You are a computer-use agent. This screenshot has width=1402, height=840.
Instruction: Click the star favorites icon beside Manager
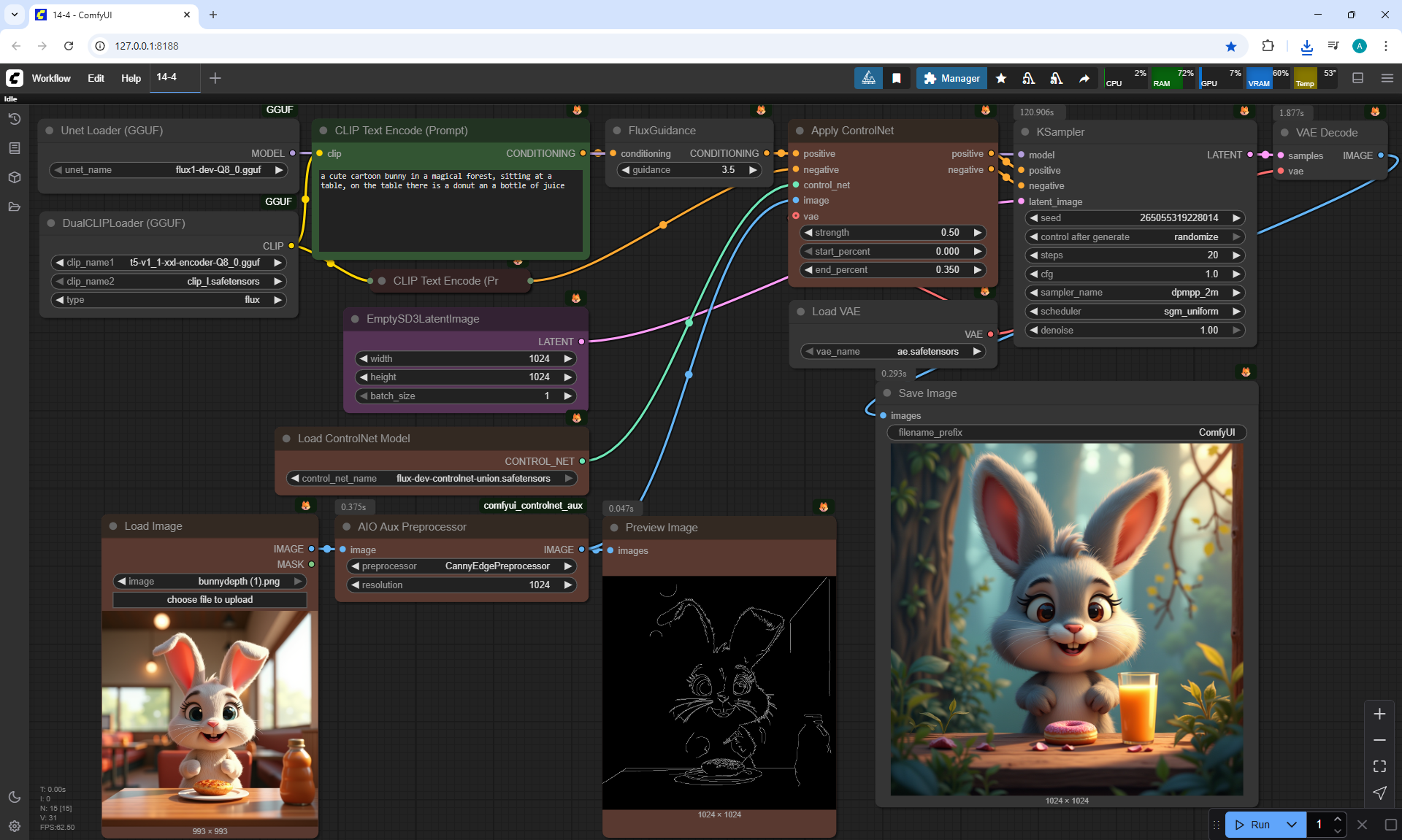click(x=1001, y=78)
